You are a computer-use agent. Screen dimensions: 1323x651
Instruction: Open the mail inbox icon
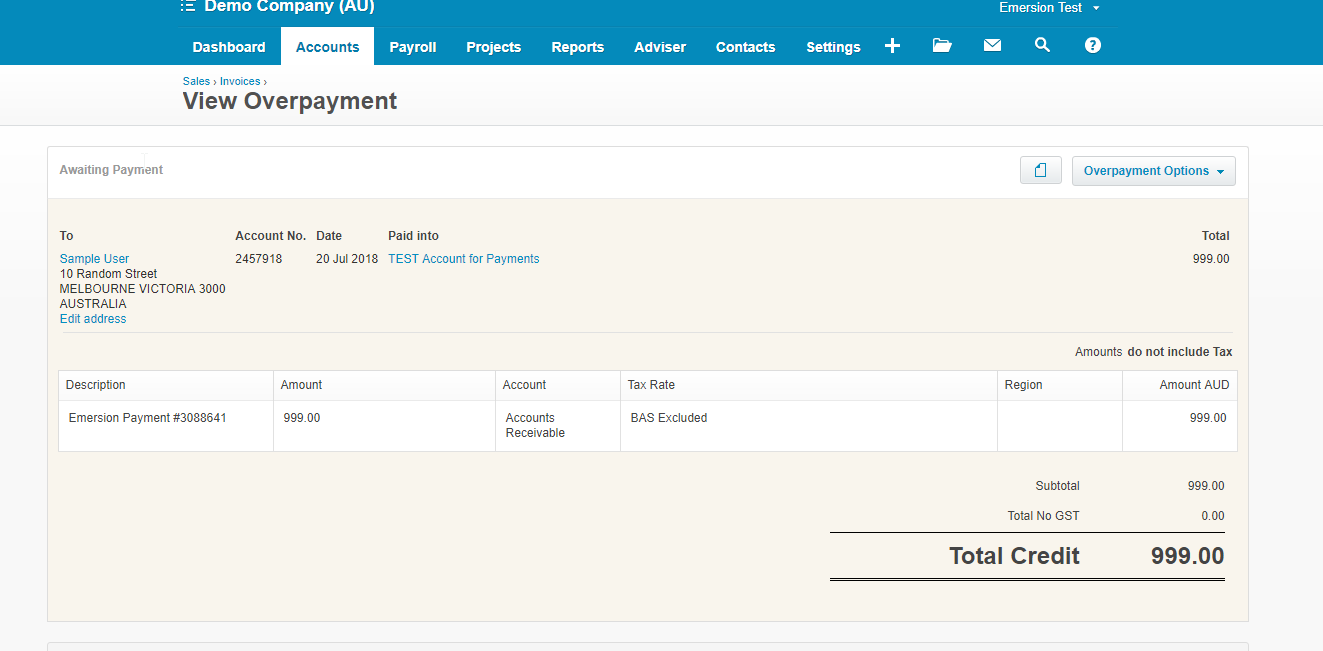point(992,46)
